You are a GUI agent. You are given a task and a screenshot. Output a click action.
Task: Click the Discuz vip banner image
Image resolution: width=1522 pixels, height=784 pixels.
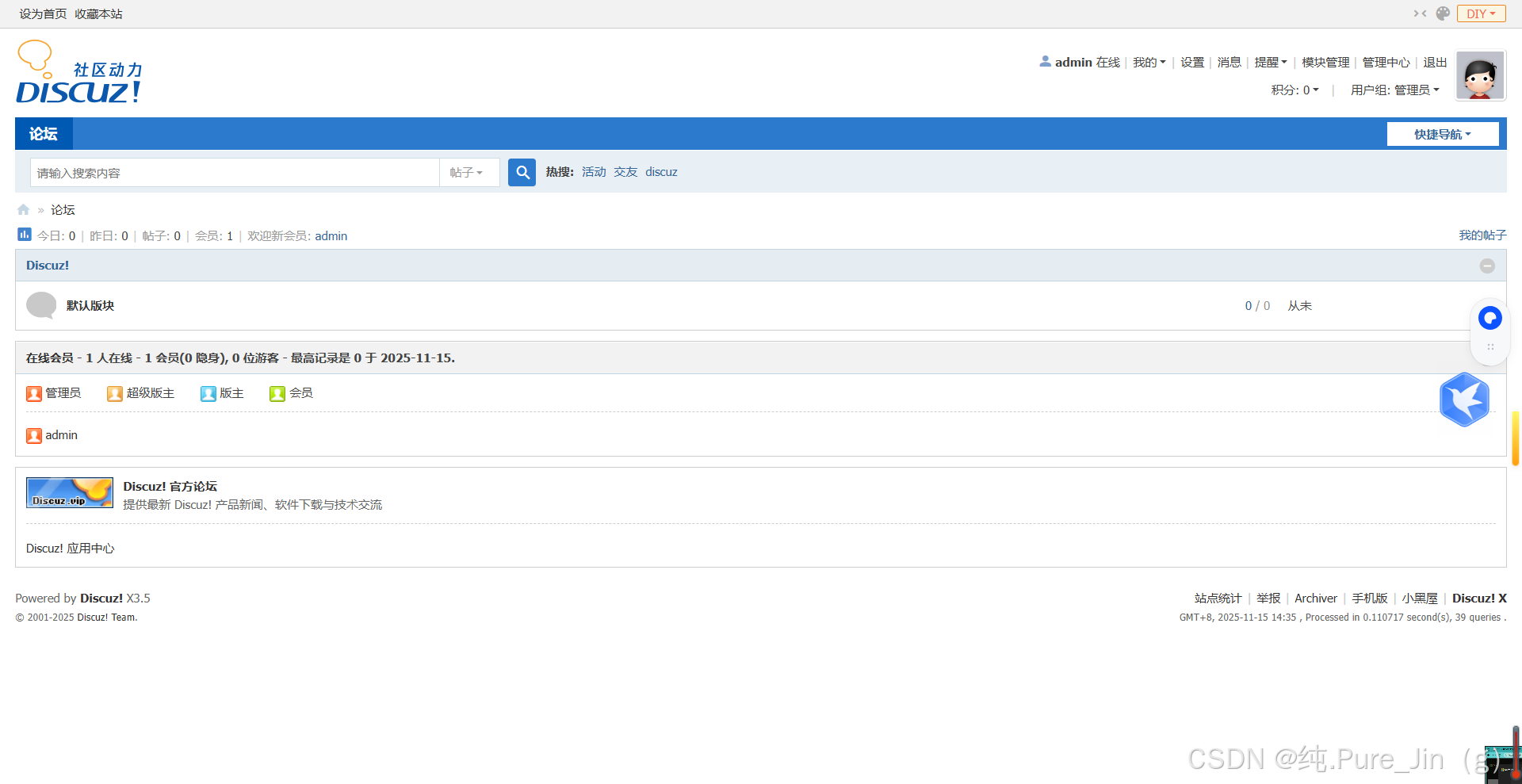point(70,492)
